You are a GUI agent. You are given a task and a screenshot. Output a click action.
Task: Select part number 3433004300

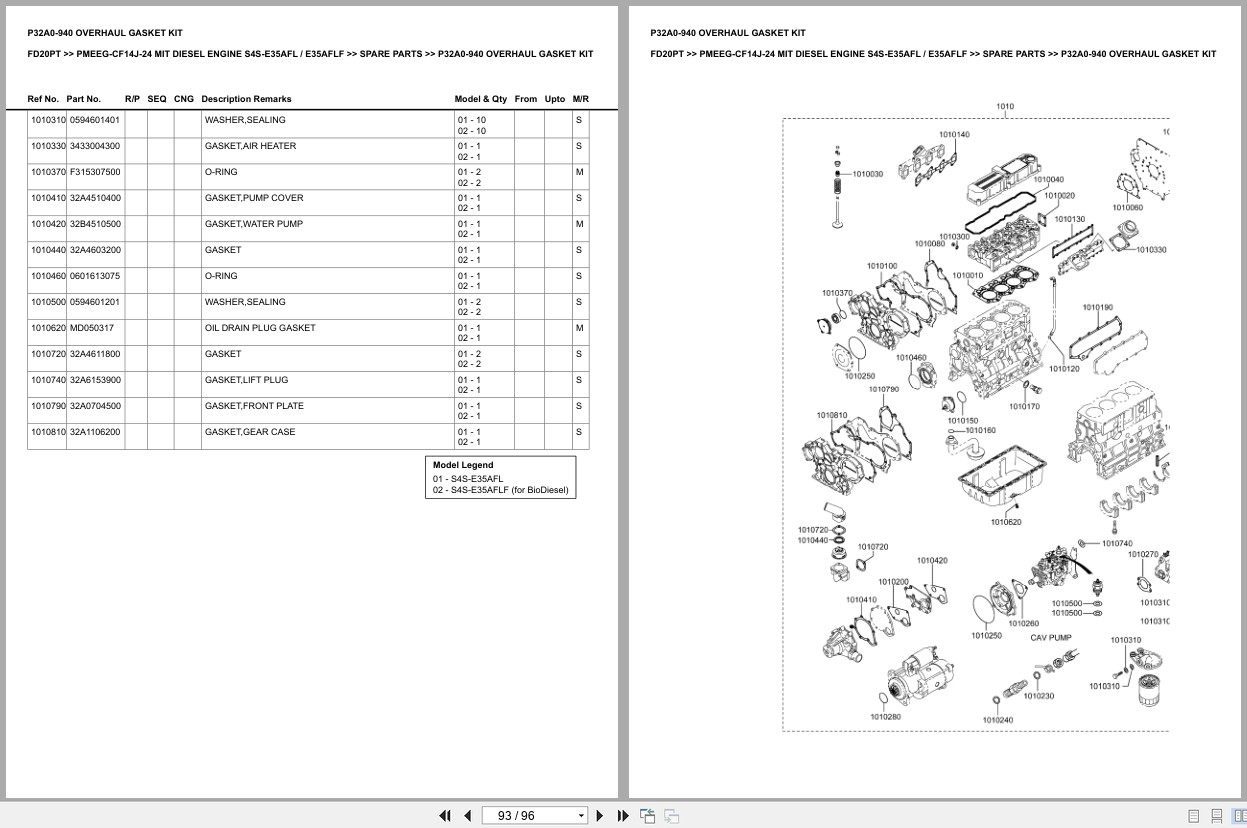click(x=95, y=146)
